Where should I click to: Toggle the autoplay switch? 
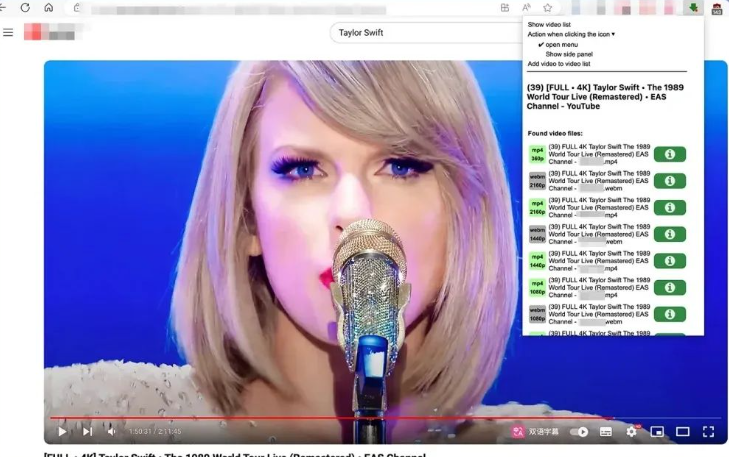tap(579, 432)
